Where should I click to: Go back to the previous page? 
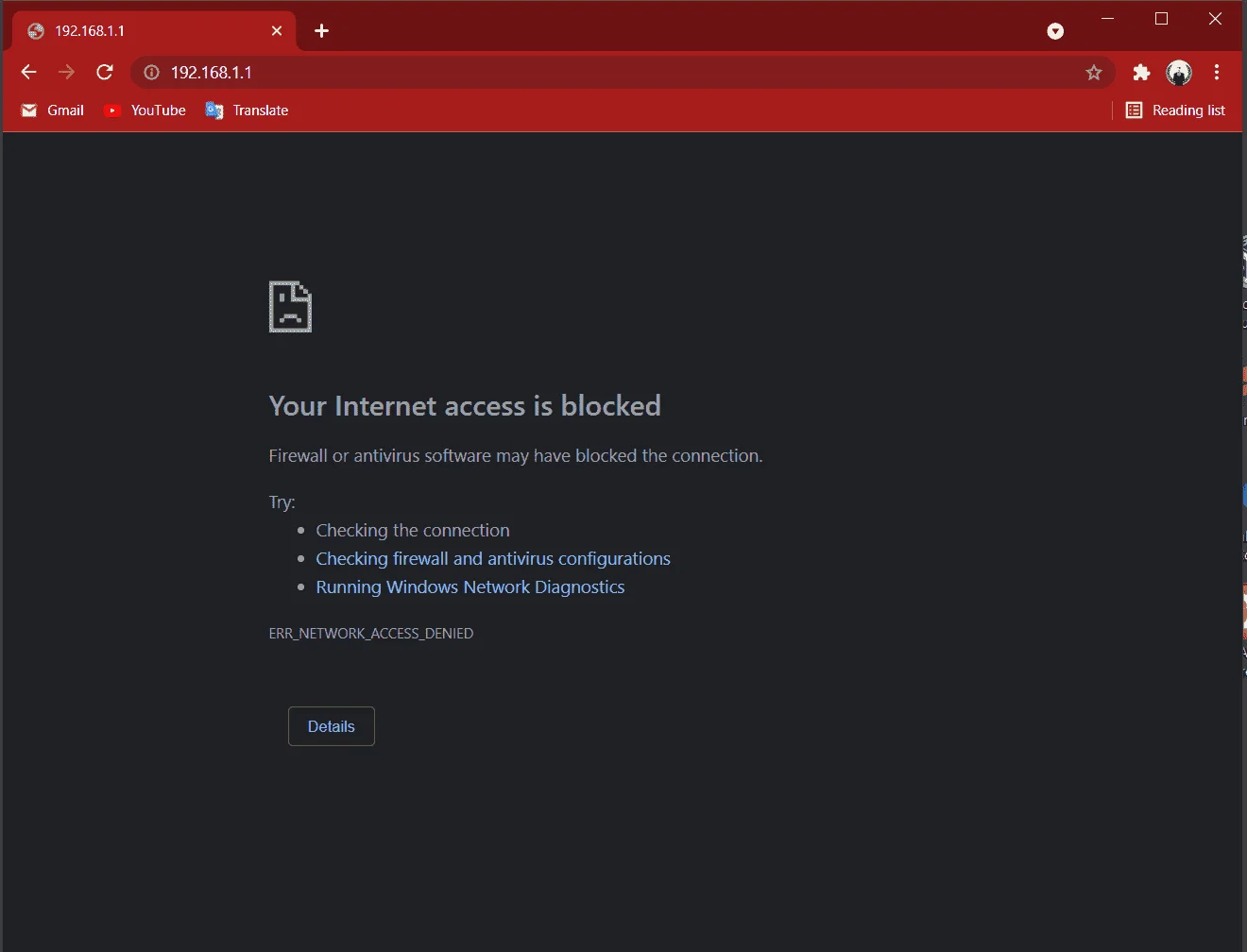[x=28, y=73]
